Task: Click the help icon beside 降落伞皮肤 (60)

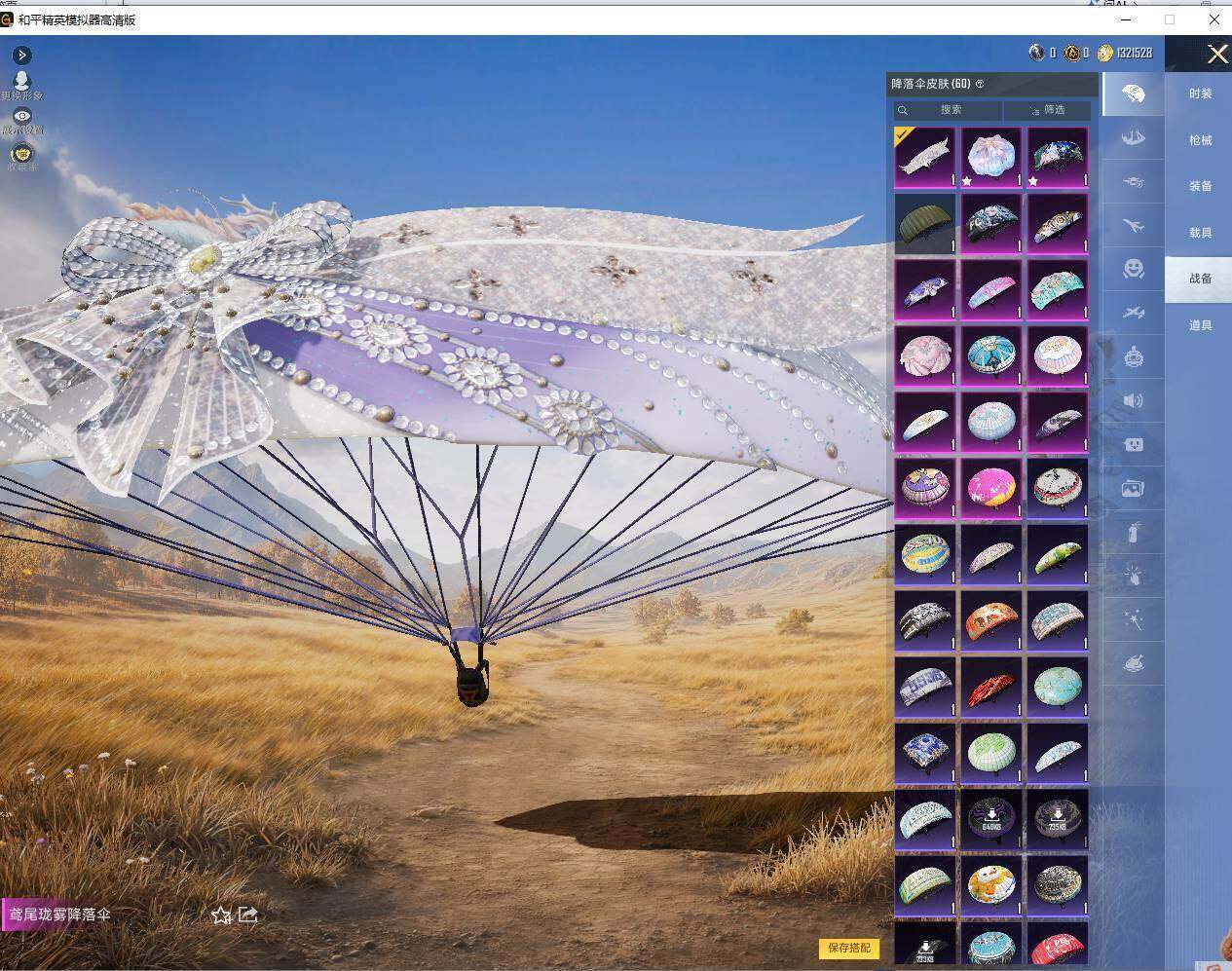Action: point(980,85)
